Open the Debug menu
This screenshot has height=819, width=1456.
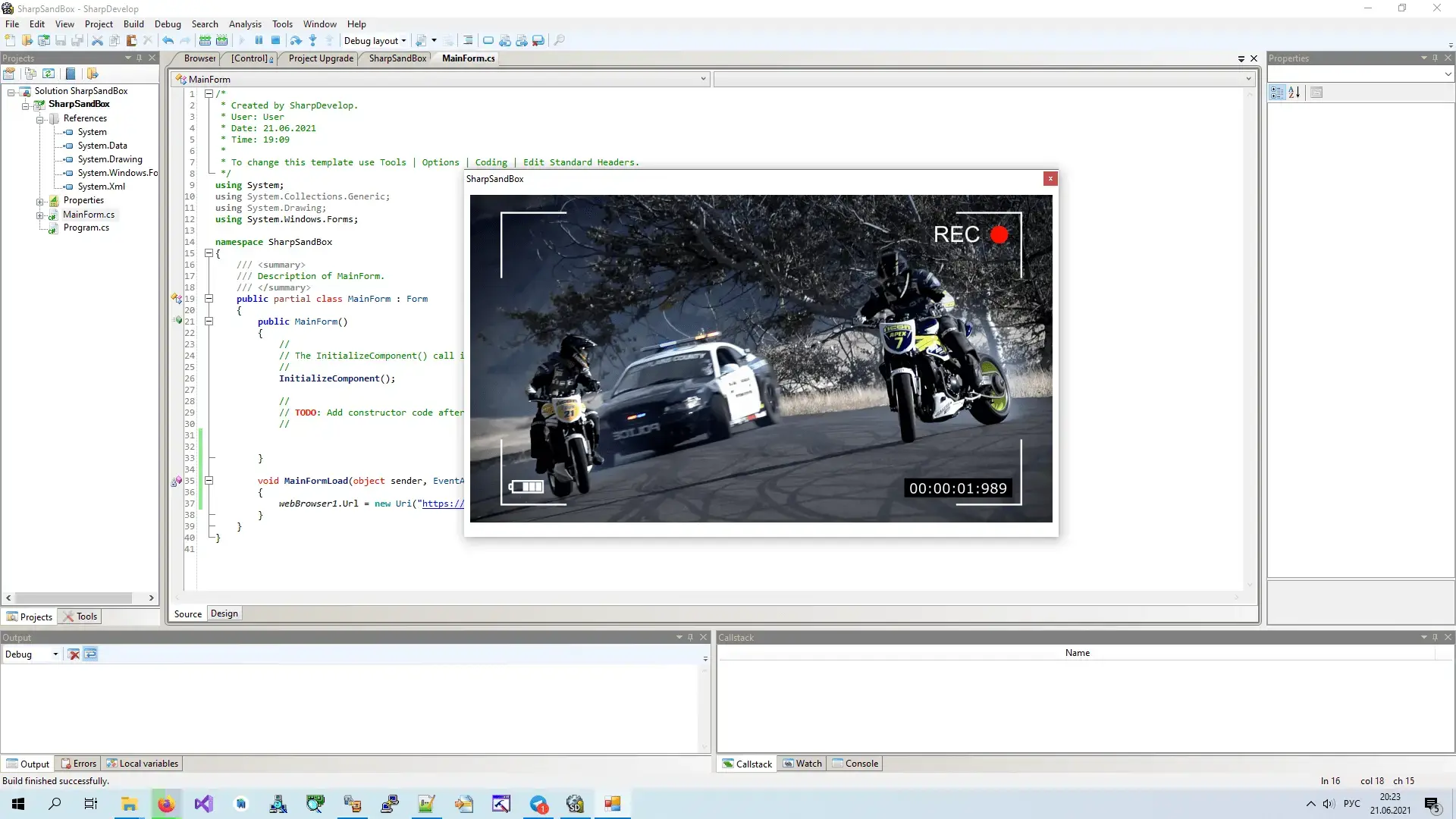168,24
